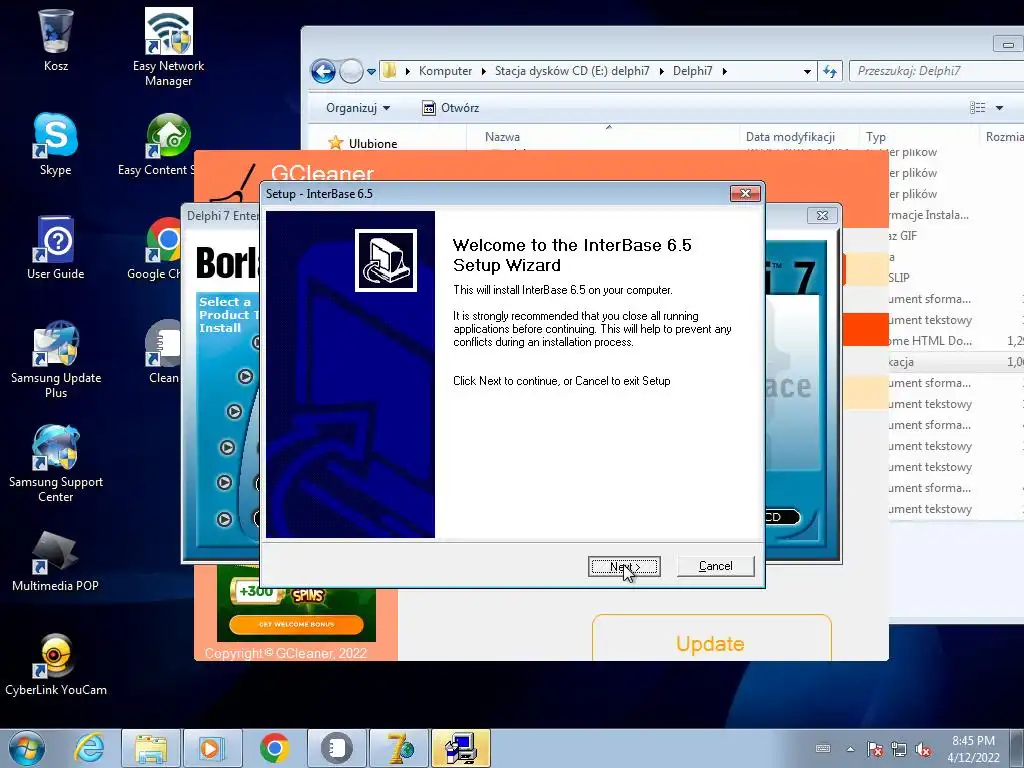The image size is (1024, 768).
Task: Launch CyberLink YouCam from desktop
Action: click(56, 665)
